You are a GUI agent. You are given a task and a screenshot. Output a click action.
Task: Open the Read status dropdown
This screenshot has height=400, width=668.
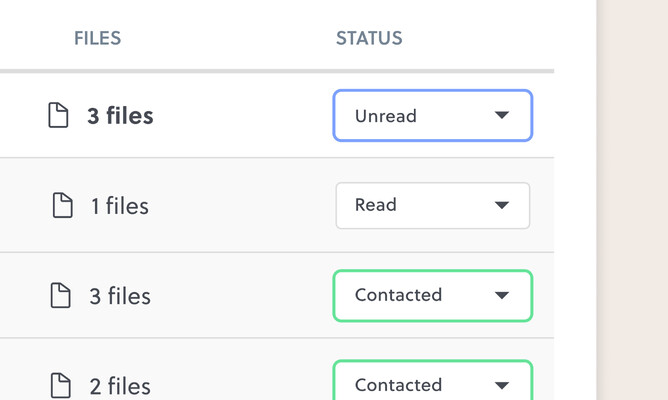click(432, 205)
